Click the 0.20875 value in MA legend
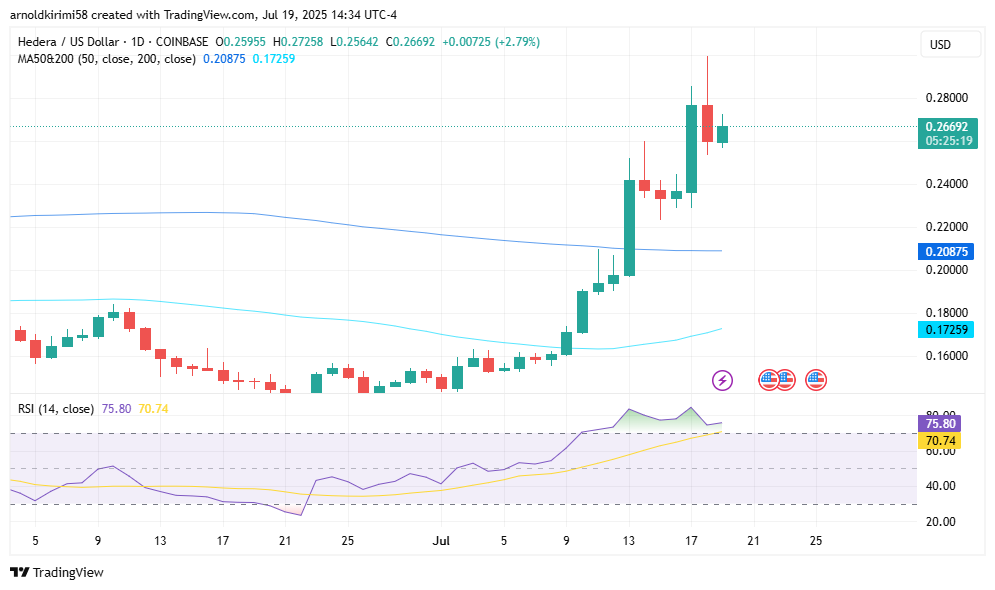 224,59
